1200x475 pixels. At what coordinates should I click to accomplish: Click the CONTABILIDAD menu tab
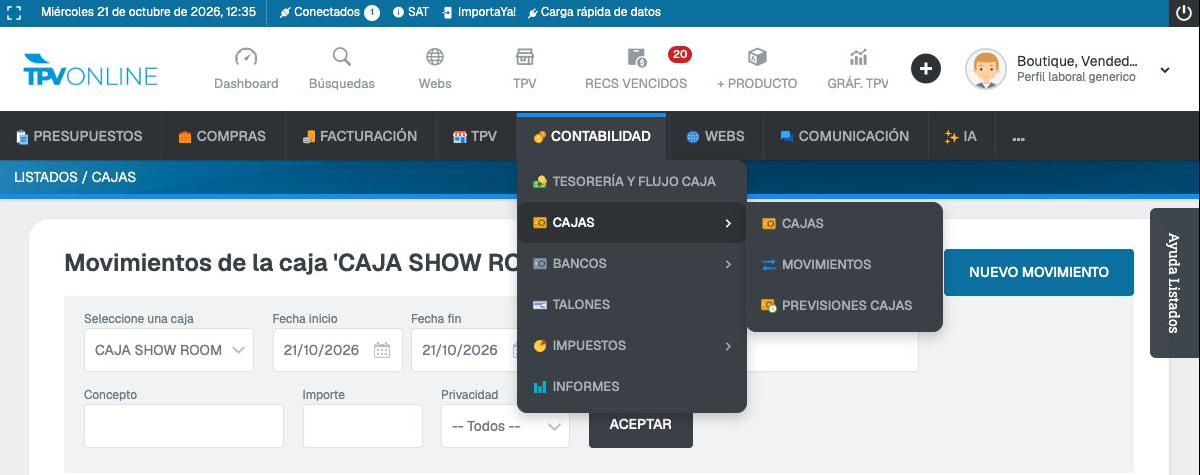point(591,136)
